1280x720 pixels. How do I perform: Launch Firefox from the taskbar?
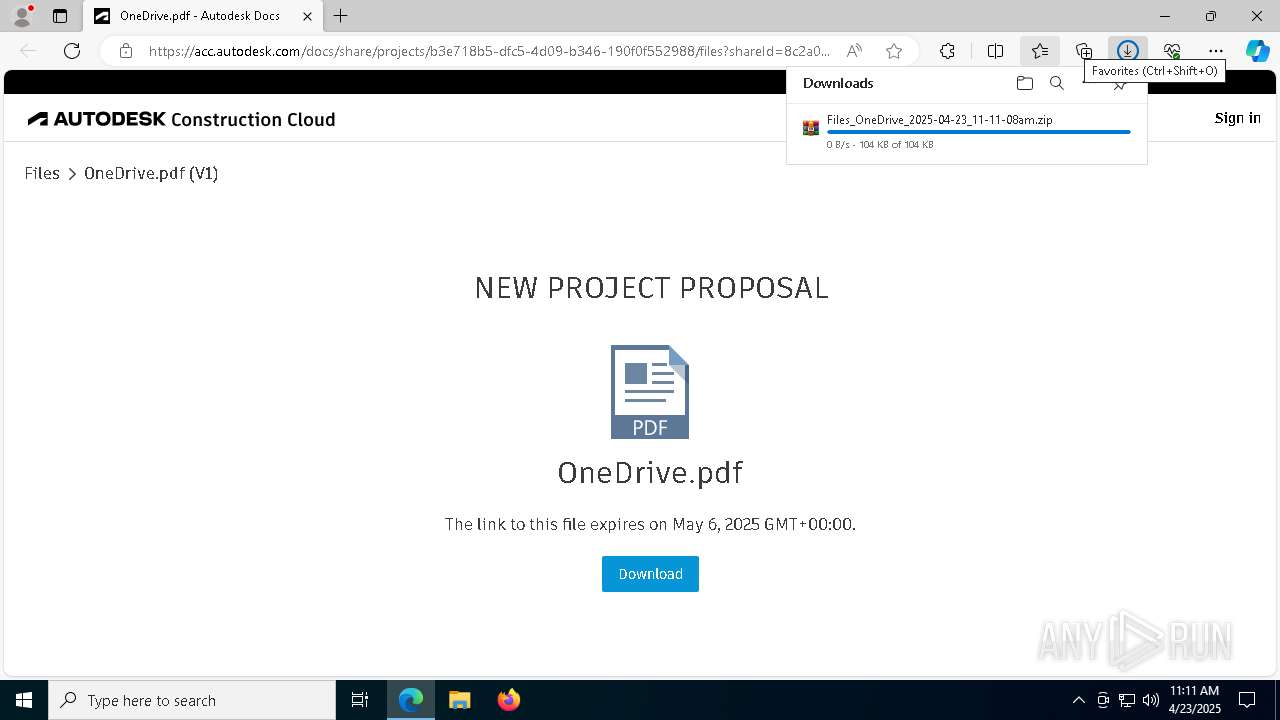(509, 700)
